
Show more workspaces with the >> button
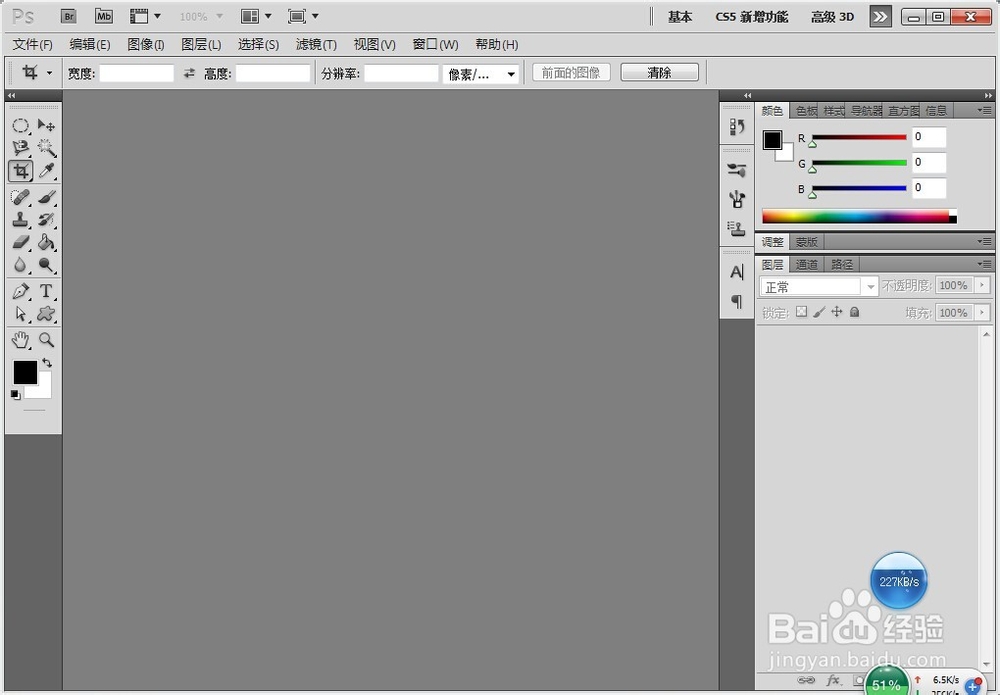(881, 17)
